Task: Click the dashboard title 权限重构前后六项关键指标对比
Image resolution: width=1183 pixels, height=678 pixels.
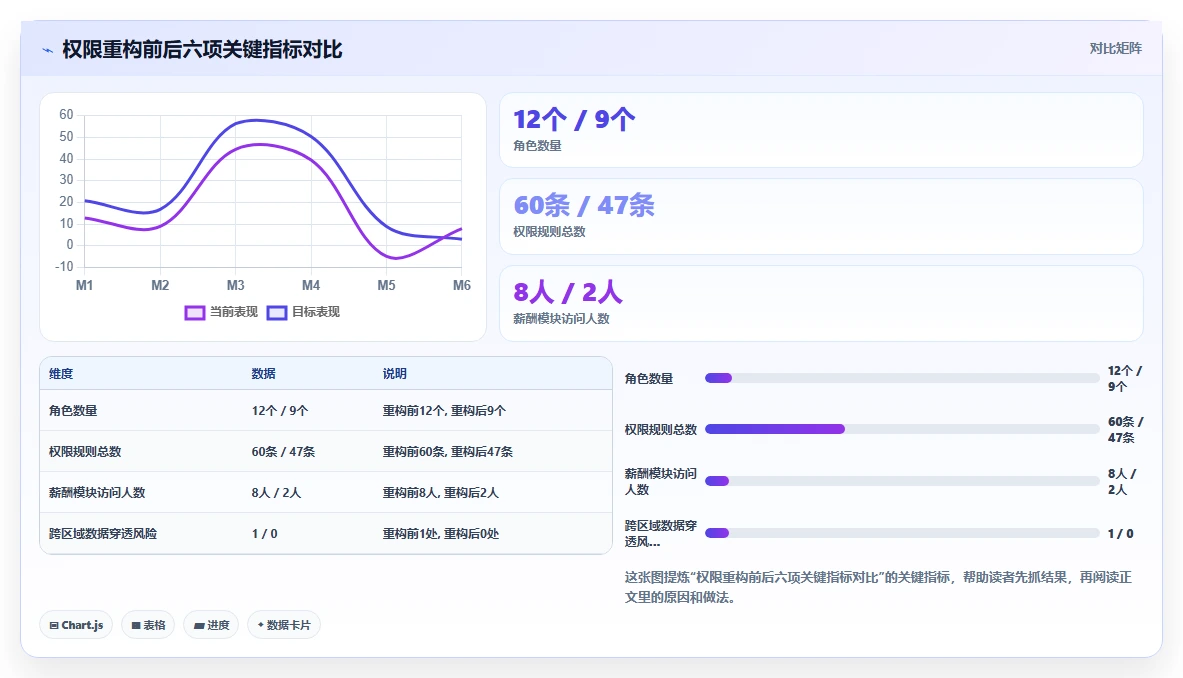Action: point(202,50)
